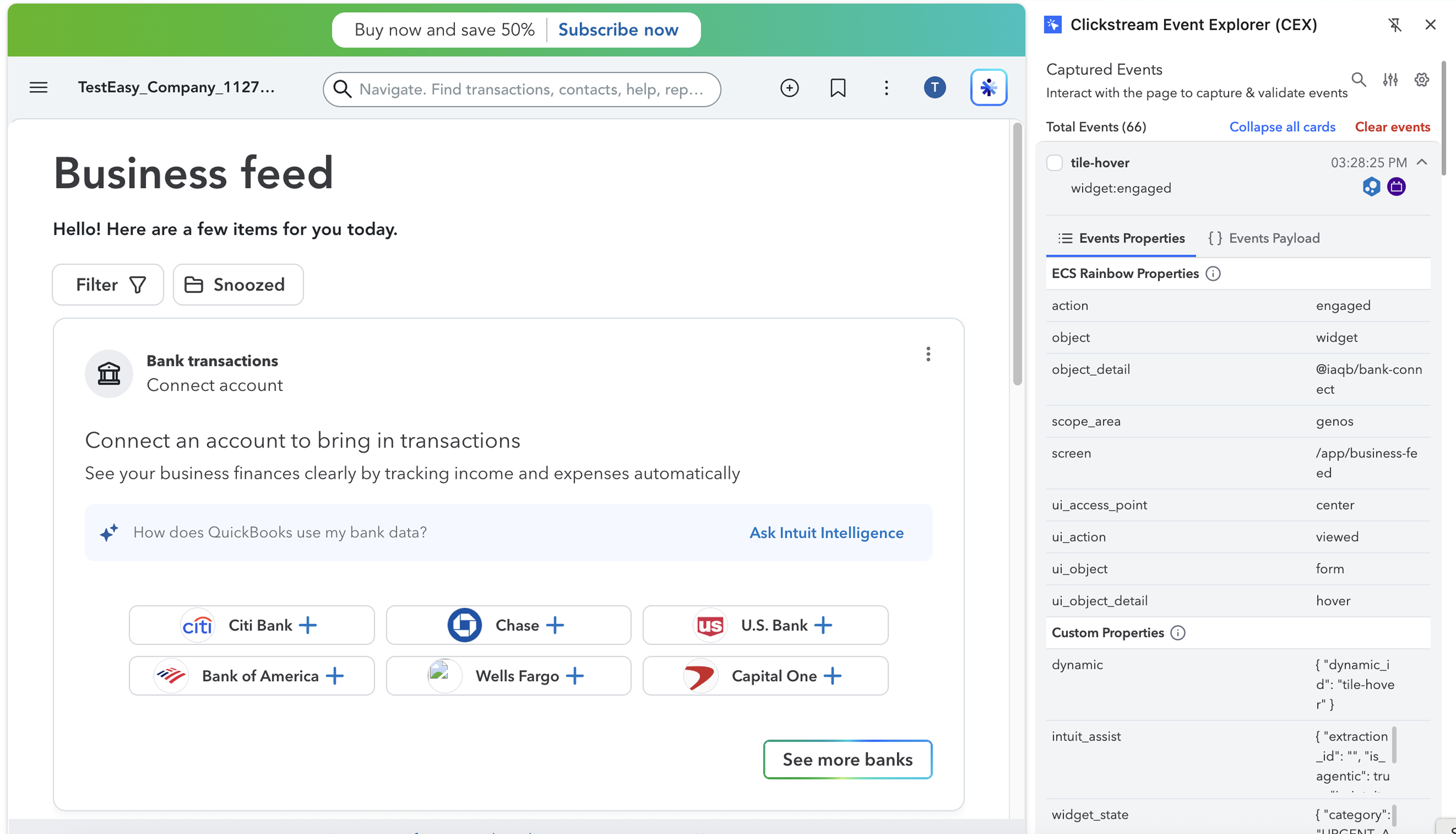
Task: Click the Capital One logo
Action: pyautogui.click(x=701, y=676)
